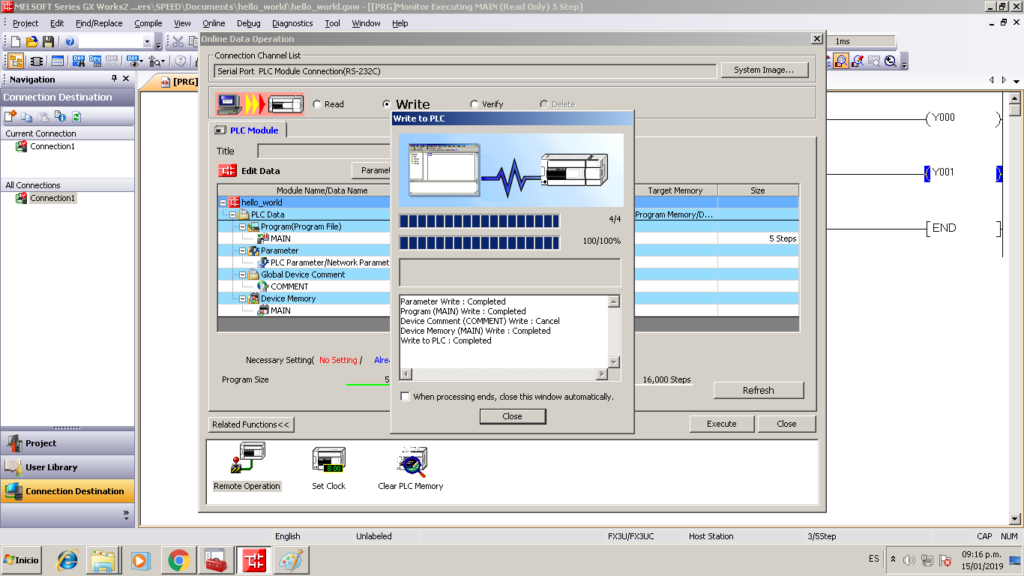Screen dimensions: 1024x576
Task: Click the green refresh connection icon
Action: click(x=76, y=116)
